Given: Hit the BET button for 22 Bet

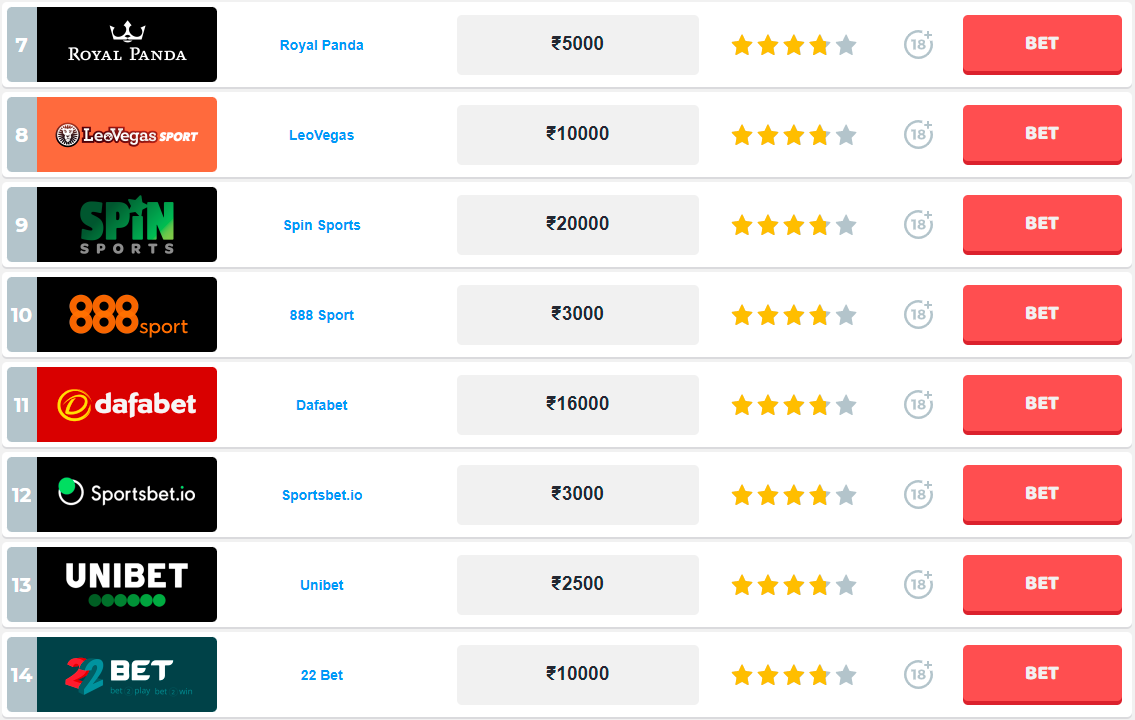Looking at the screenshot, I should click(1042, 674).
